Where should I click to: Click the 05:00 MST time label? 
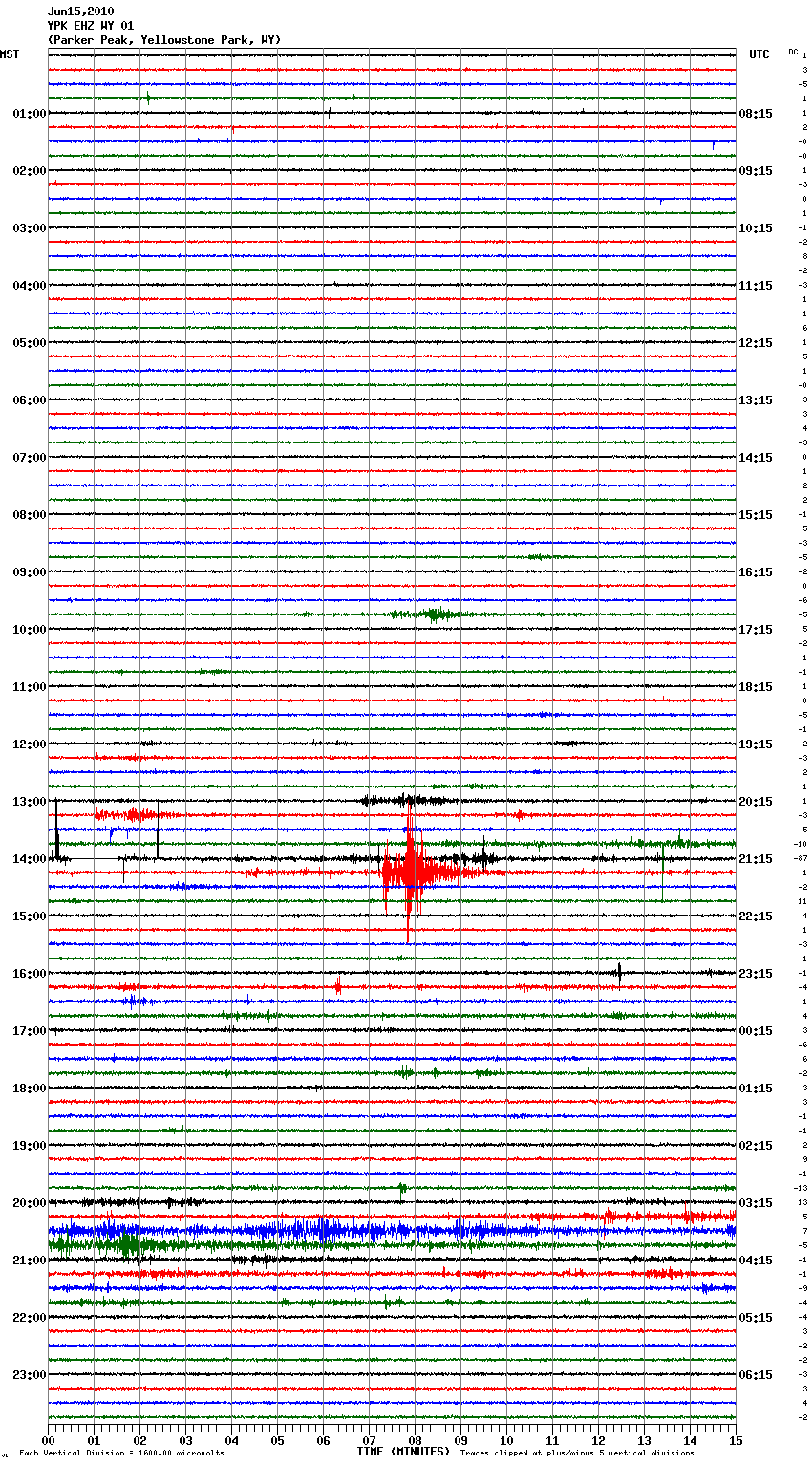[30, 343]
